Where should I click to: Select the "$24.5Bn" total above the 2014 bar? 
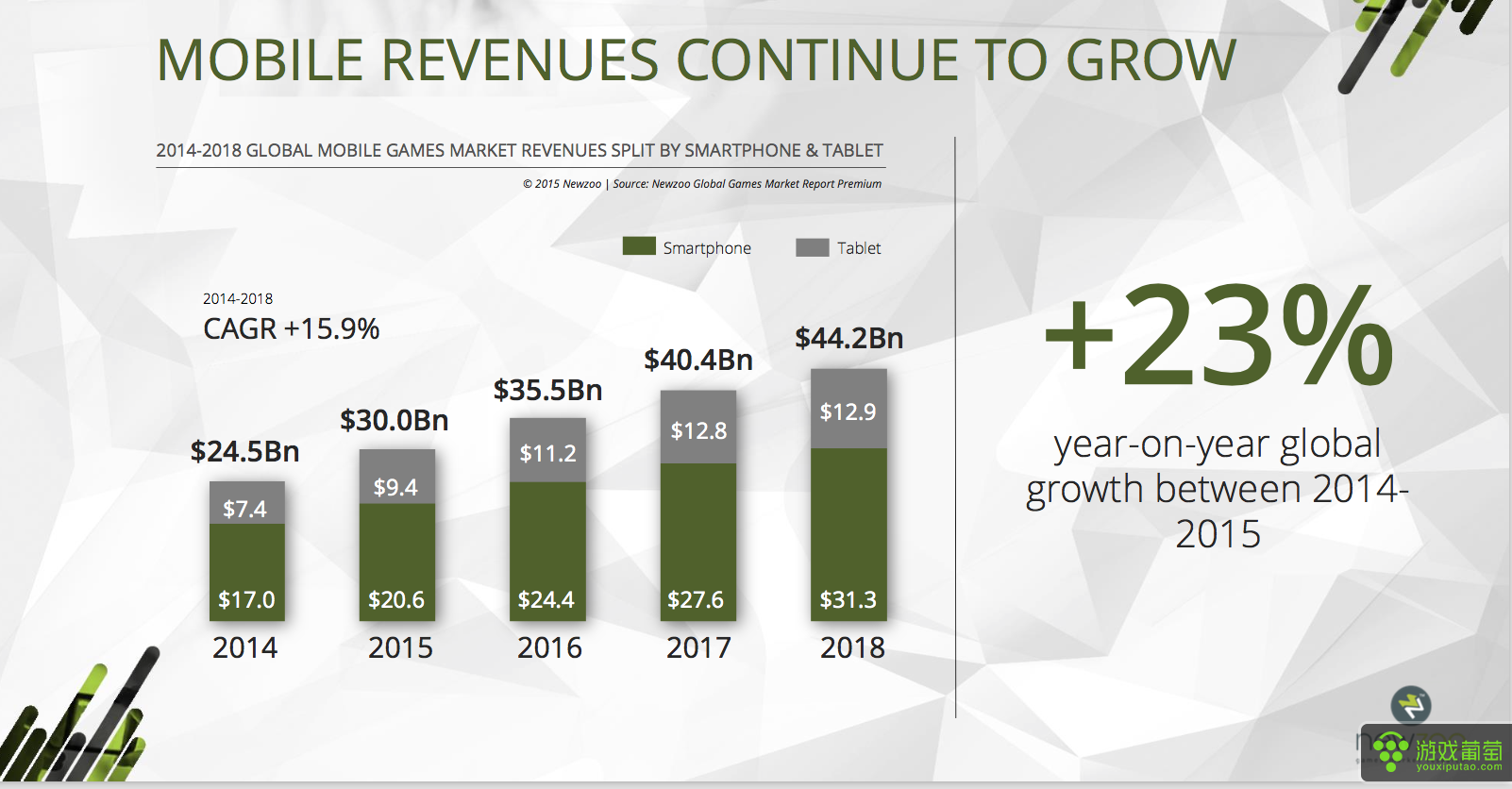245,451
